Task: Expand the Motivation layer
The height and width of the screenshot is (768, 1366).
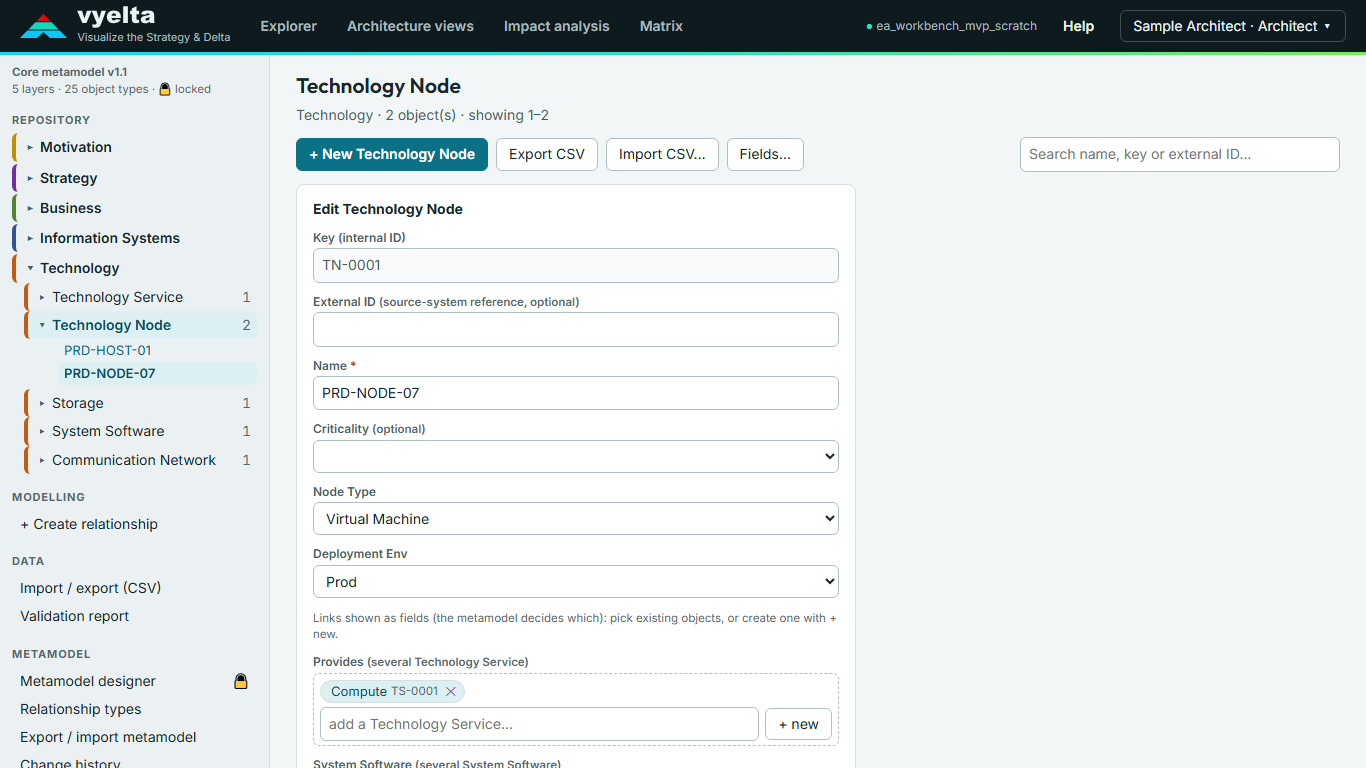Action: click(x=30, y=147)
